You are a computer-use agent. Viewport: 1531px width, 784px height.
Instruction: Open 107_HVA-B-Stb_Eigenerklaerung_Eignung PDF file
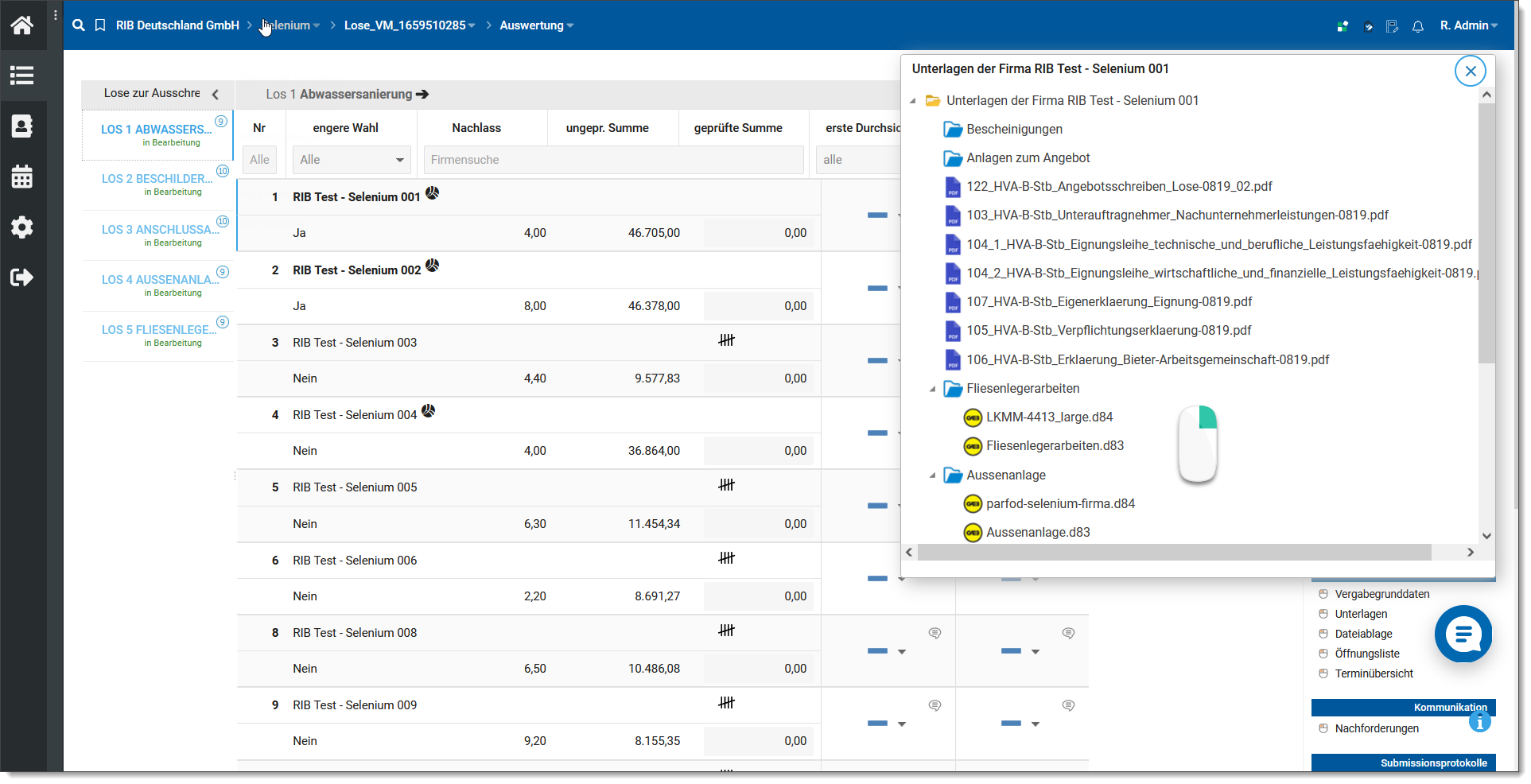coord(1109,302)
